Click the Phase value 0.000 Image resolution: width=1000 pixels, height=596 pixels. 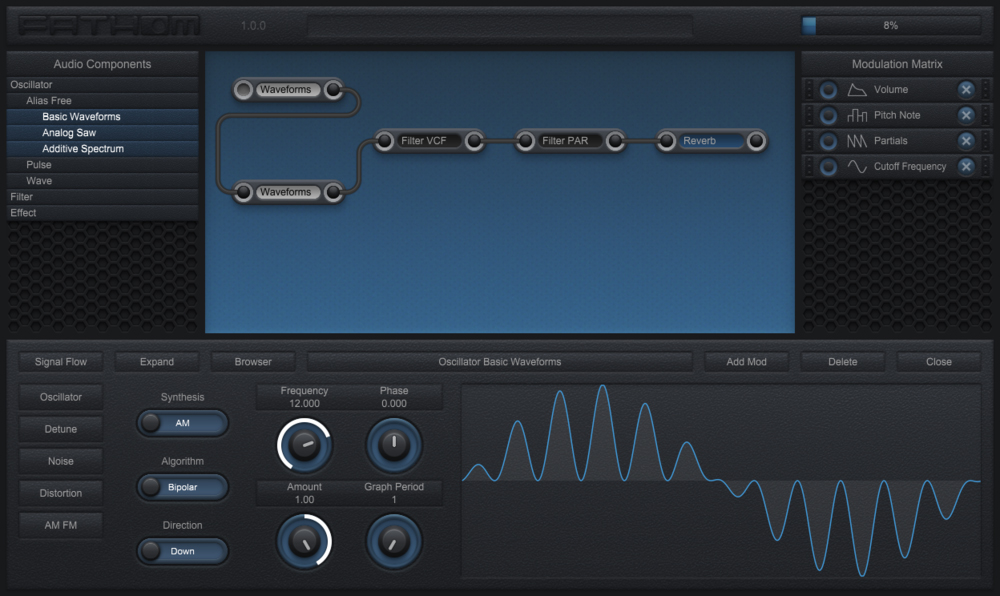(x=393, y=403)
